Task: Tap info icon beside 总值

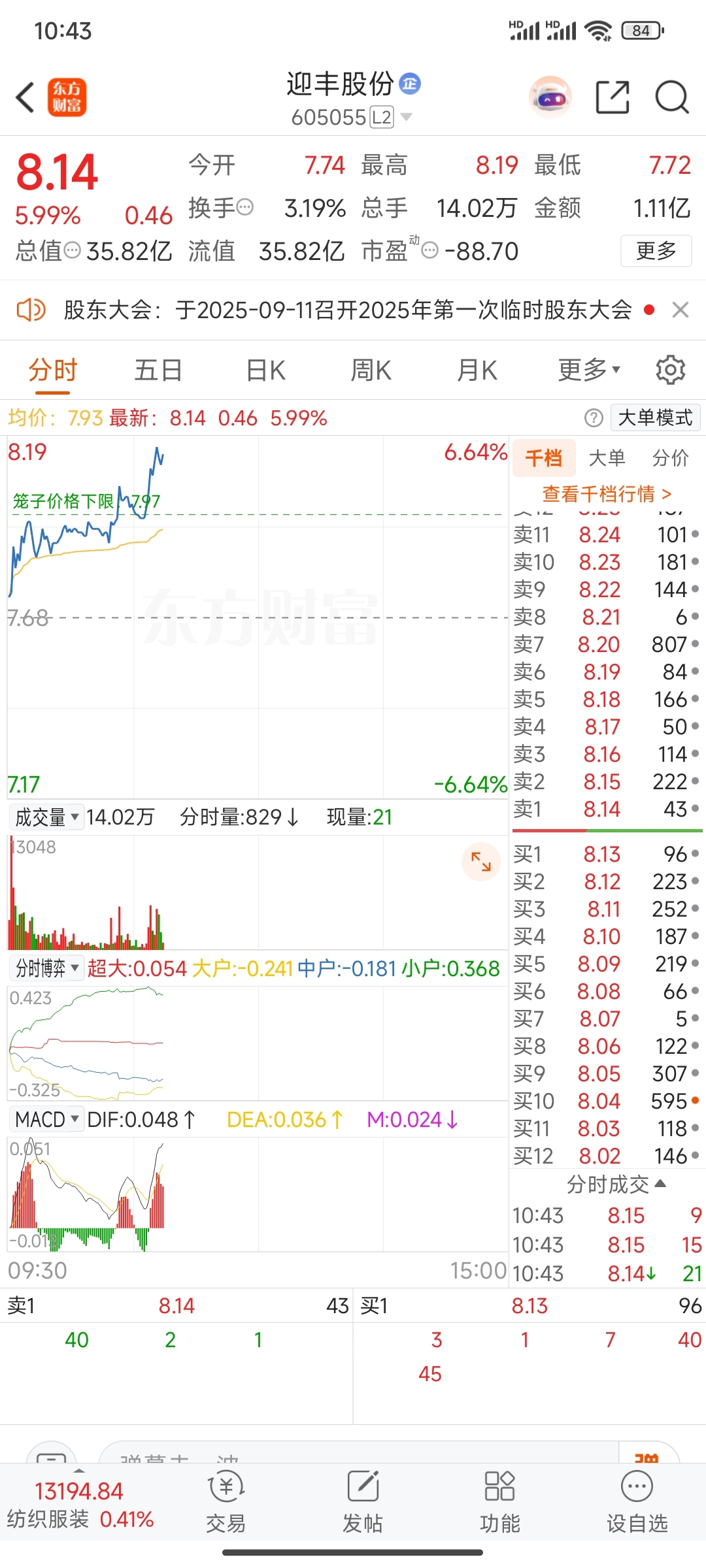Action: 72,250
